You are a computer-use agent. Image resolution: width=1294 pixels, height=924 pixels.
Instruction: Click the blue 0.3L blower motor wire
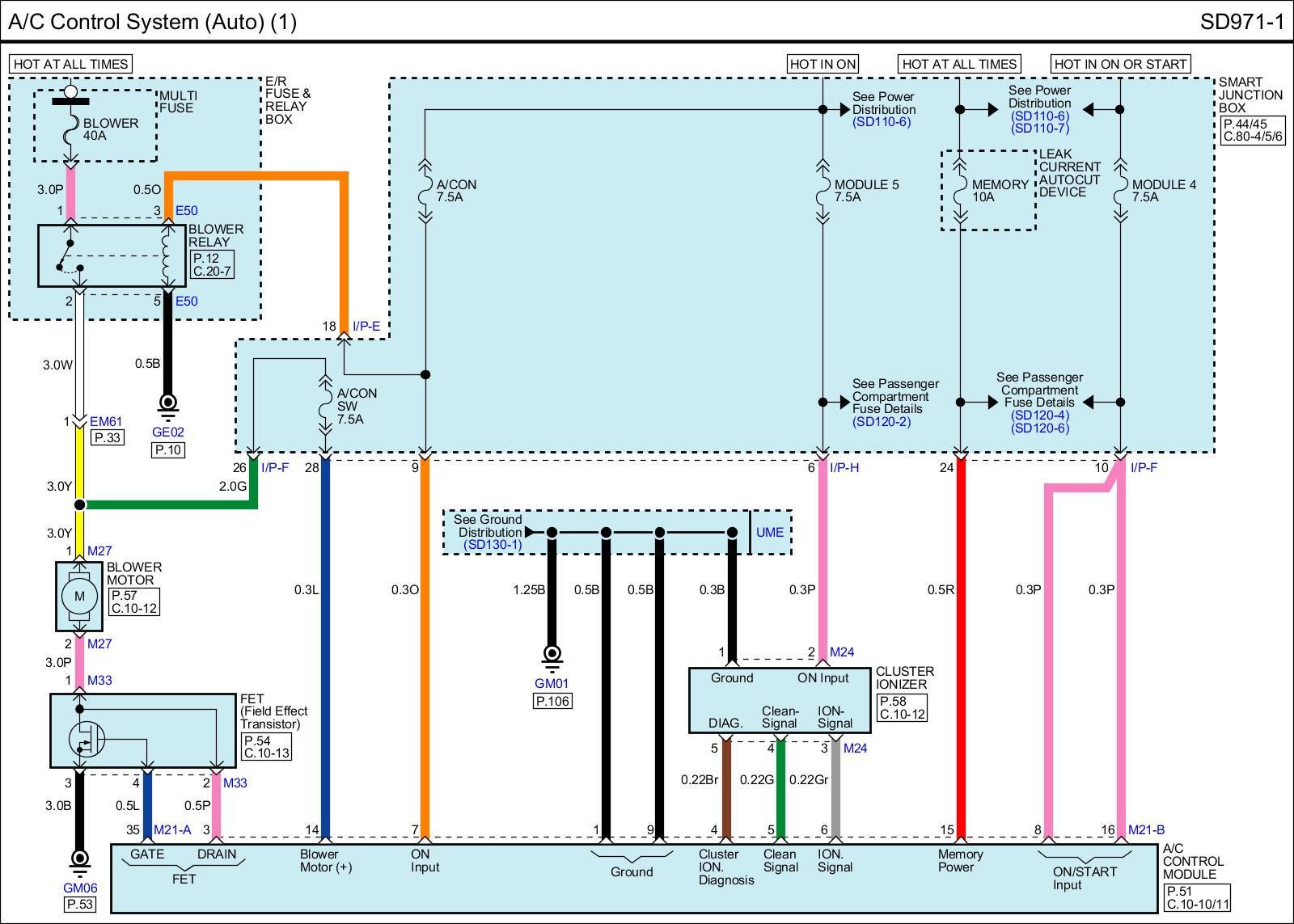[325, 647]
